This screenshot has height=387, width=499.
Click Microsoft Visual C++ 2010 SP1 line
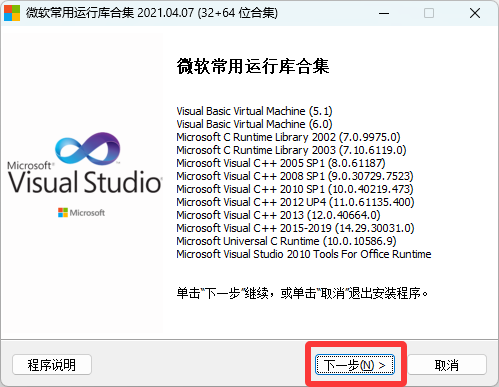tap(295, 189)
